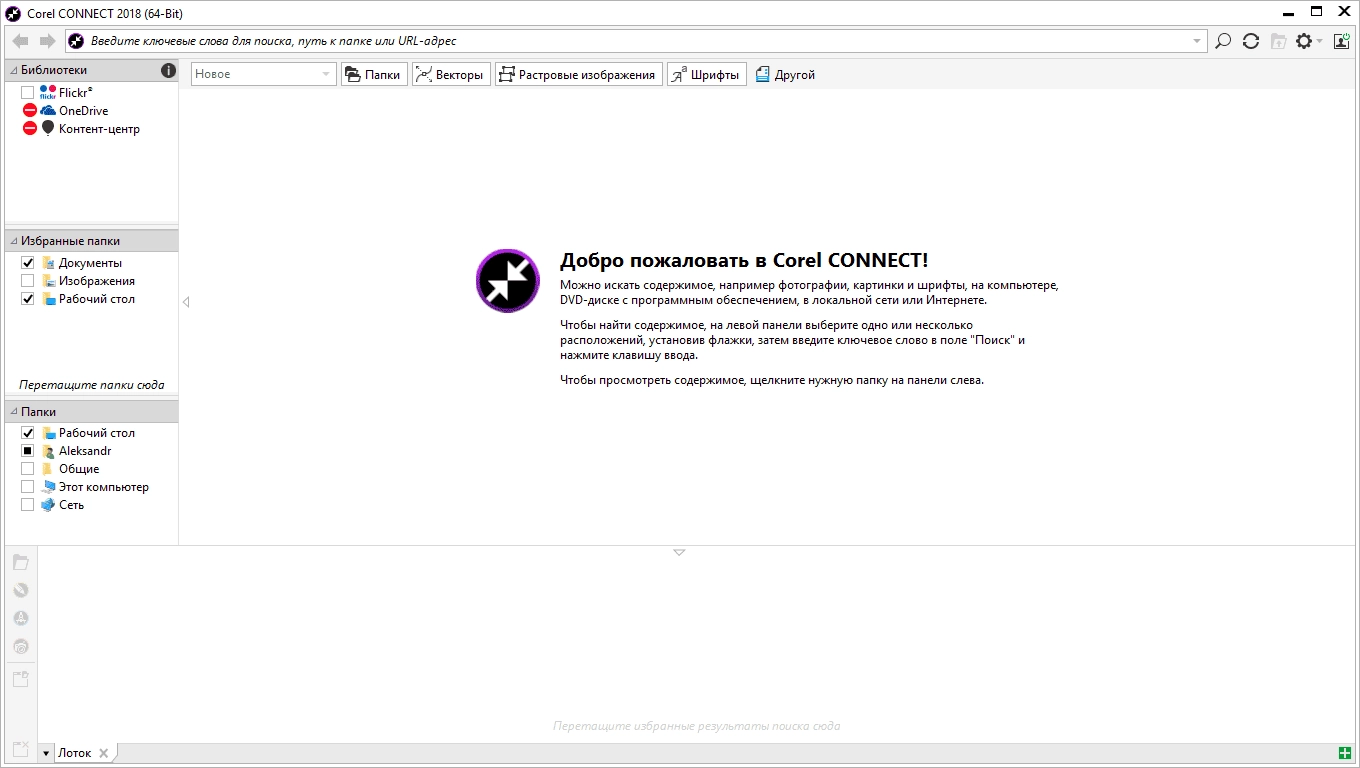Click the Flickr library icon
1360x768 pixels.
pos(48,92)
